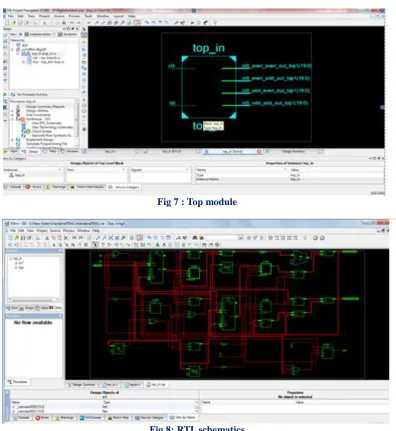Image resolution: width=396 pixels, height=431 pixels.
Task: Select top_in module in Hierarchy tree
Action: [43, 54]
